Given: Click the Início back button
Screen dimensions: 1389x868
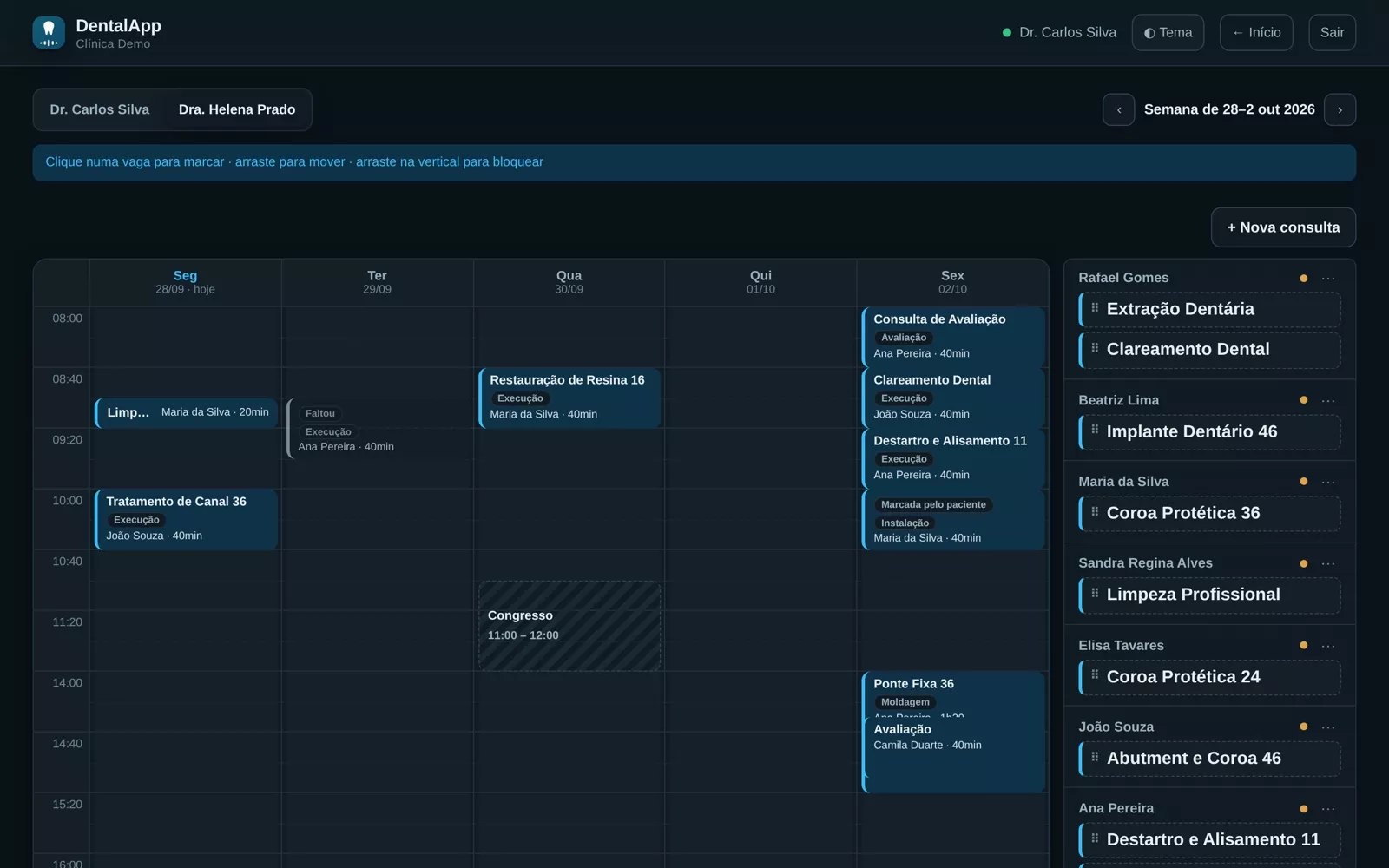Looking at the screenshot, I should point(1256,33).
